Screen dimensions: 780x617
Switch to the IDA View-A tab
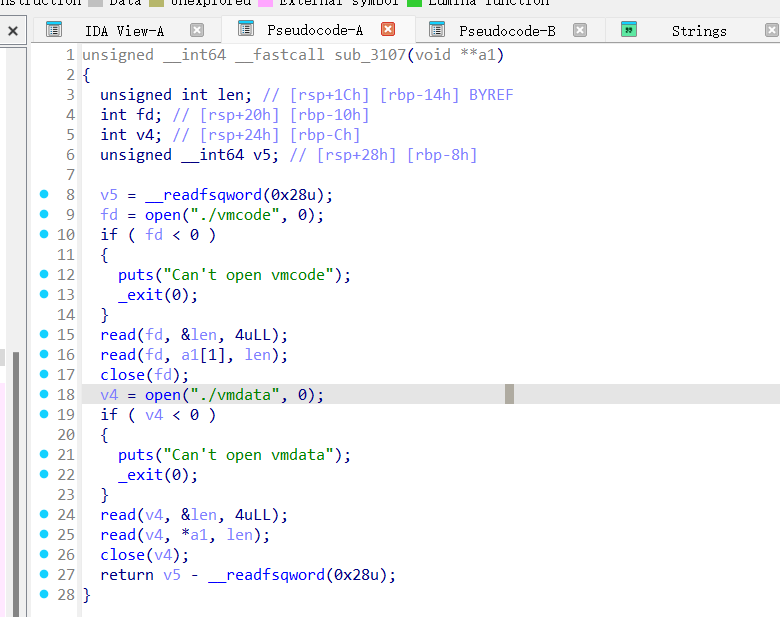point(124,31)
